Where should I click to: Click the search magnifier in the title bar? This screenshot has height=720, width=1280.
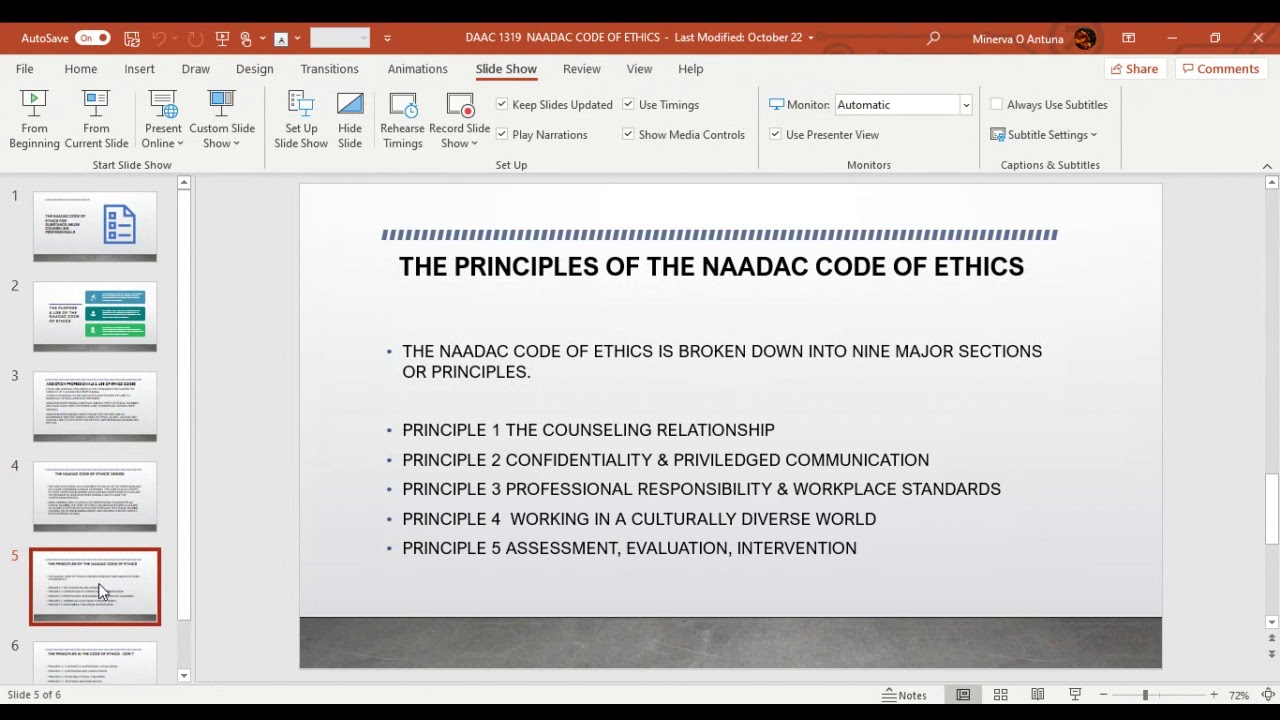tap(933, 38)
